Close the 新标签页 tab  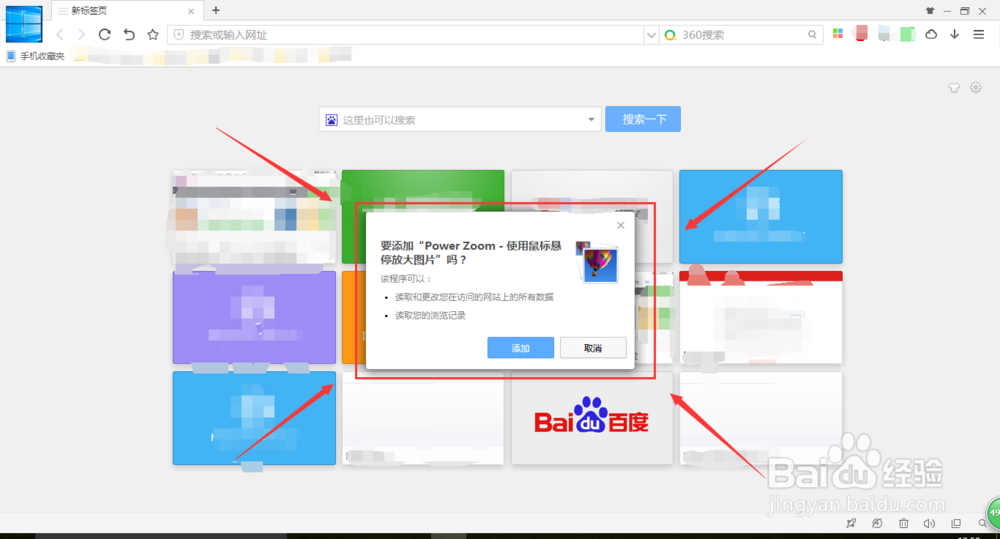click(191, 11)
